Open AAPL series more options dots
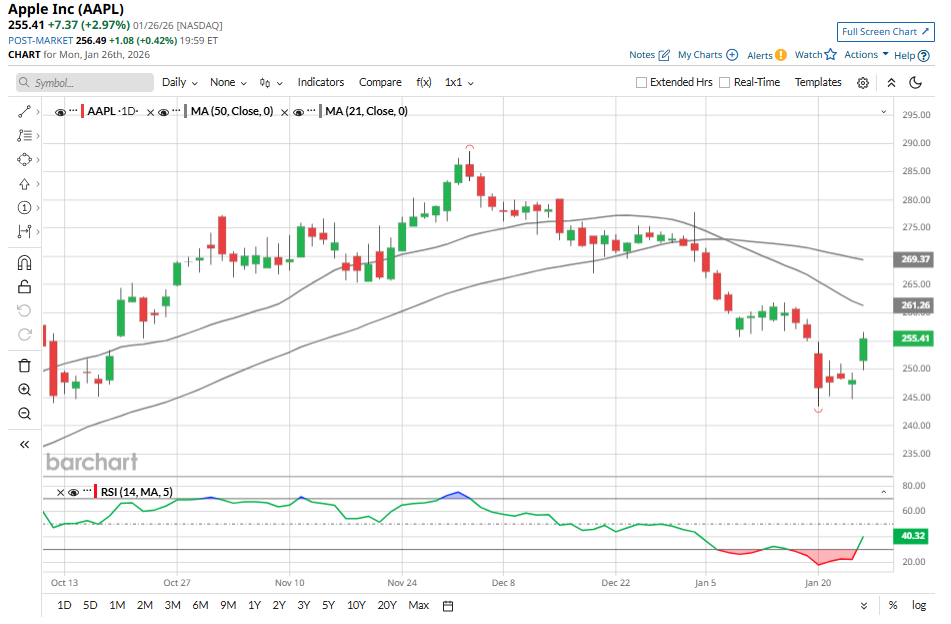The image size is (951, 624). [73, 111]
